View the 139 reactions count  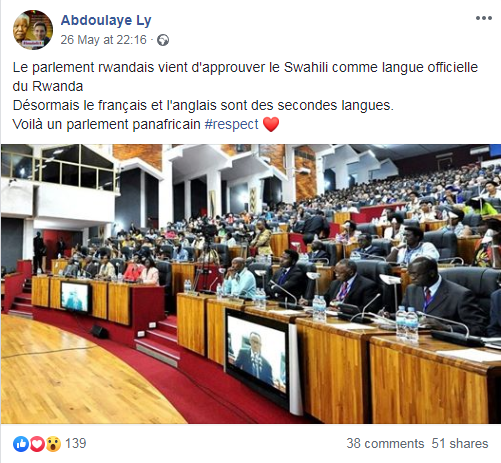pos(76,444)
